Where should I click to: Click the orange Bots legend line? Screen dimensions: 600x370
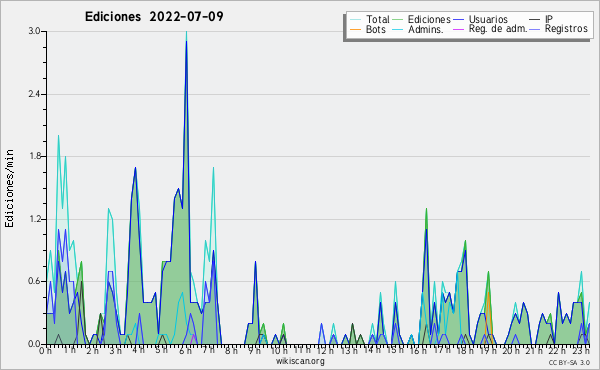355,30
